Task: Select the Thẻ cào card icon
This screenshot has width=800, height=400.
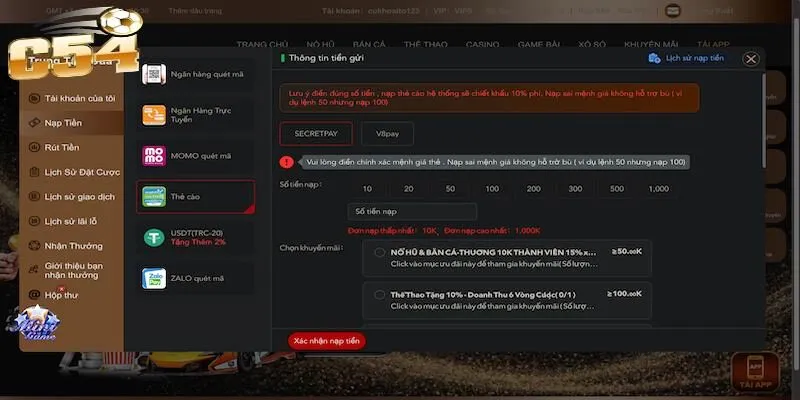Action: tap(154, 196)
